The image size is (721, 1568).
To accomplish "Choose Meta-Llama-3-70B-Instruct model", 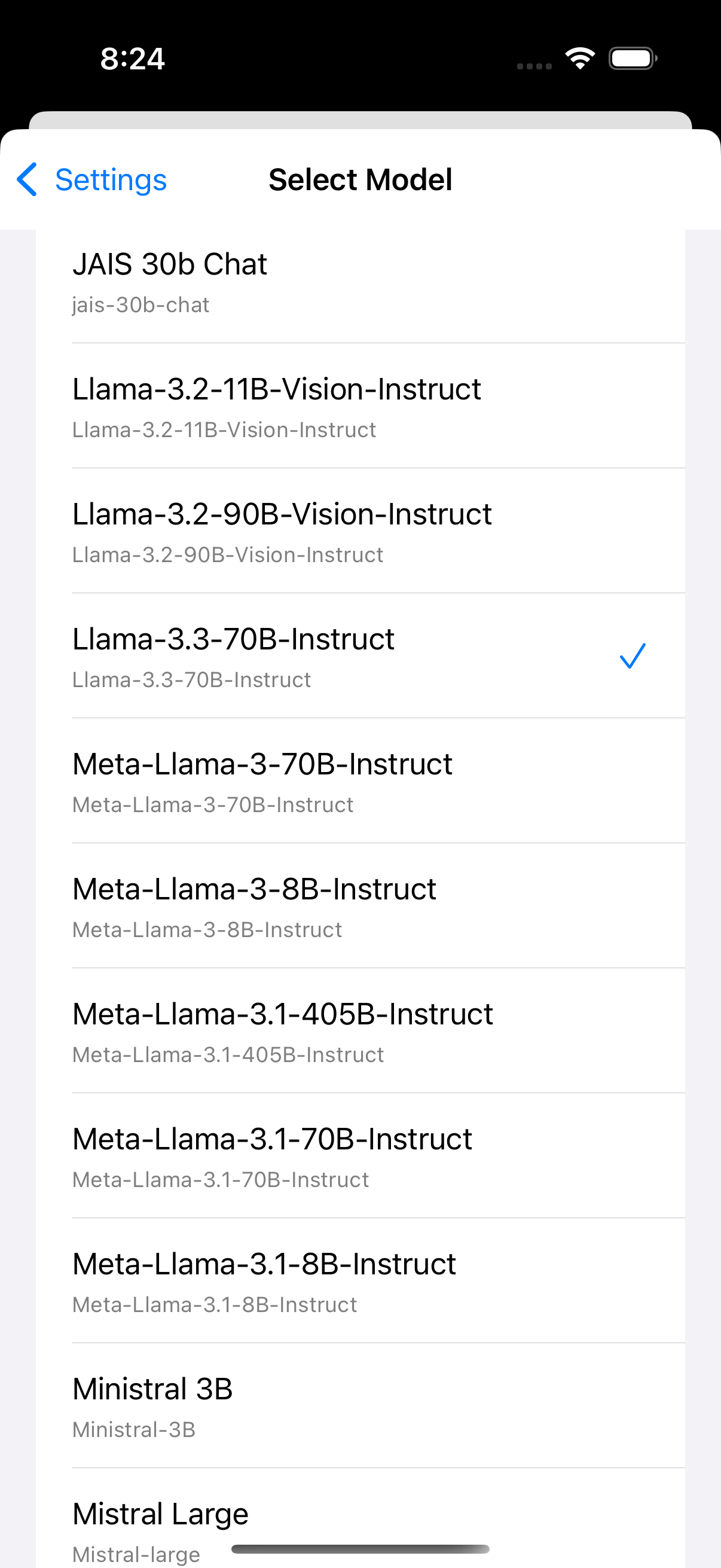I will [360, 781].
